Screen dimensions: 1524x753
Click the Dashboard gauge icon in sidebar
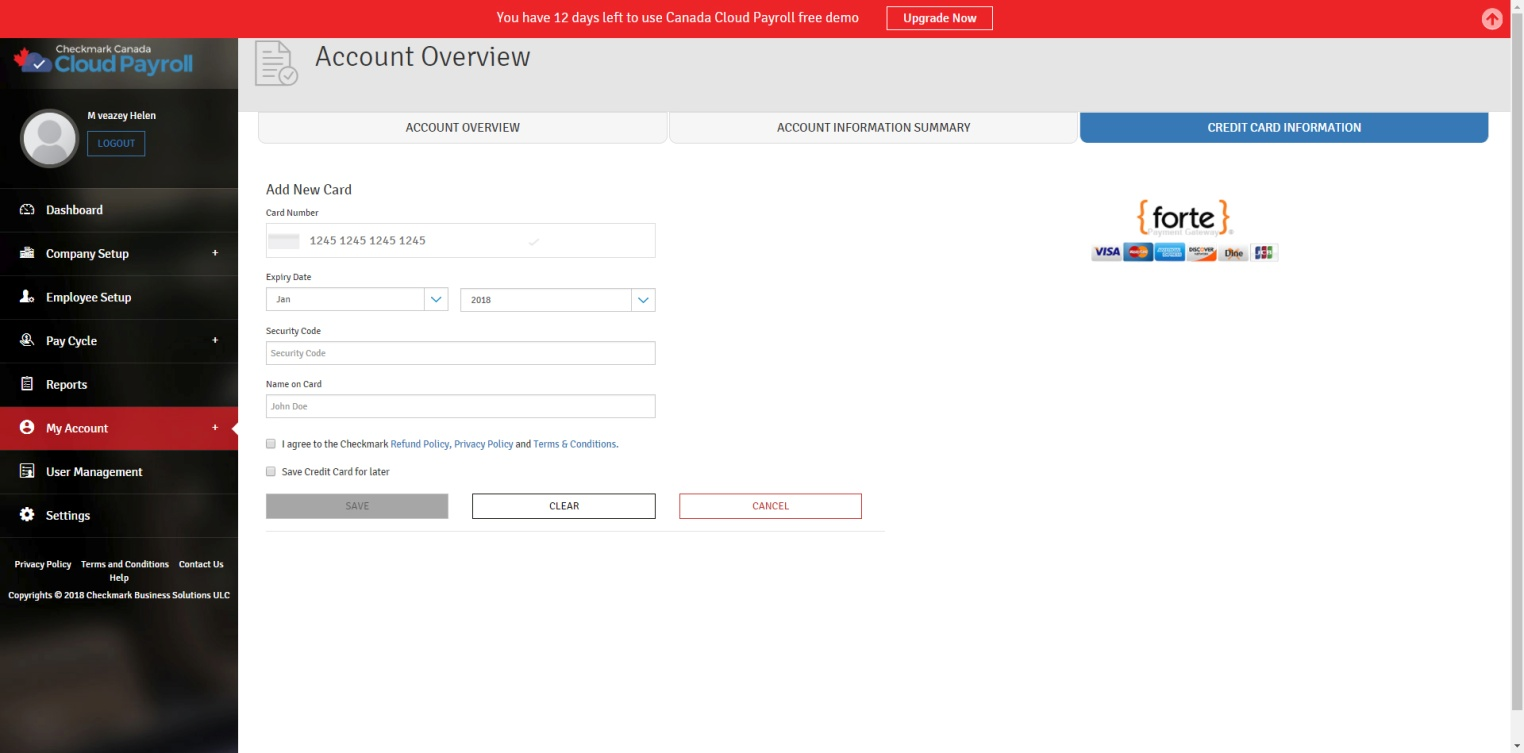(x=27, y=210)
